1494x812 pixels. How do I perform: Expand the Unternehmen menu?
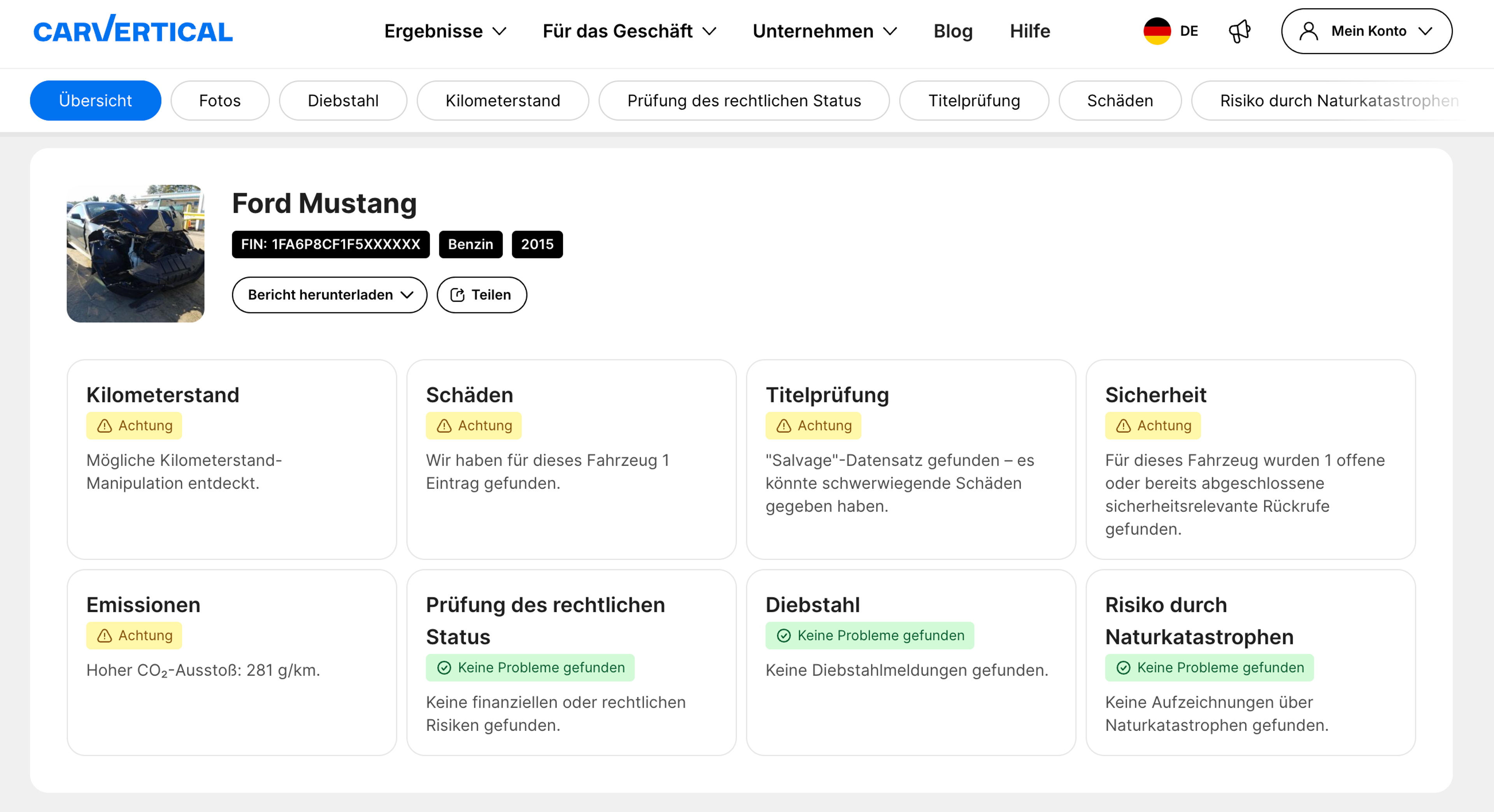(x=825, y=31)
